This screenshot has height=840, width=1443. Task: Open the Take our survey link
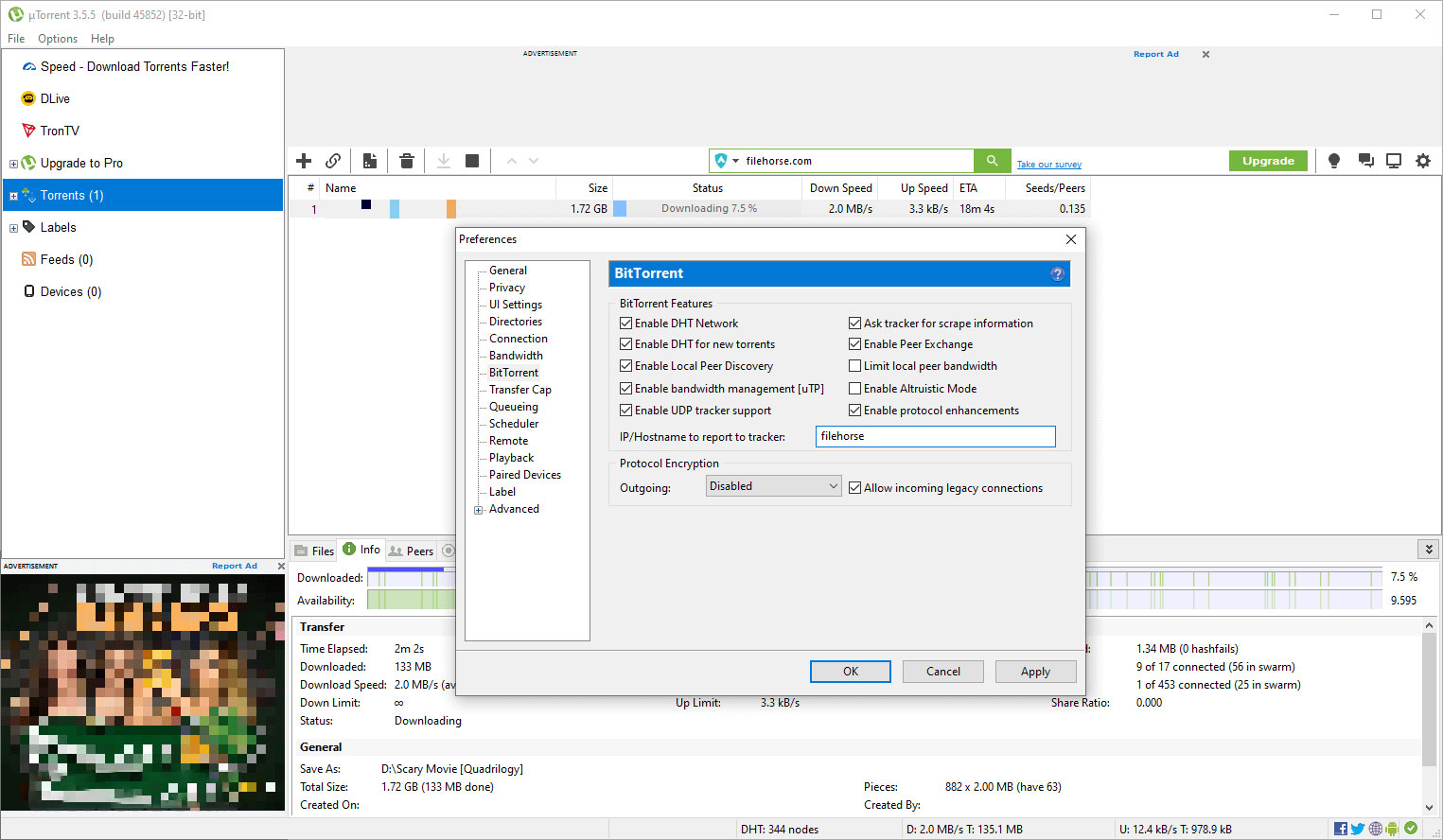click(1048, 165)
